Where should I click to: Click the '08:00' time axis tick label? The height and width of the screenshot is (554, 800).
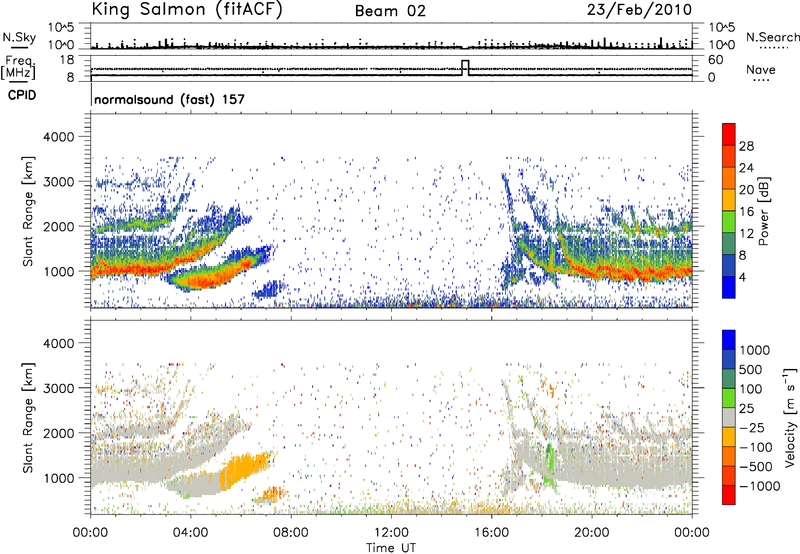click(290, 532)
